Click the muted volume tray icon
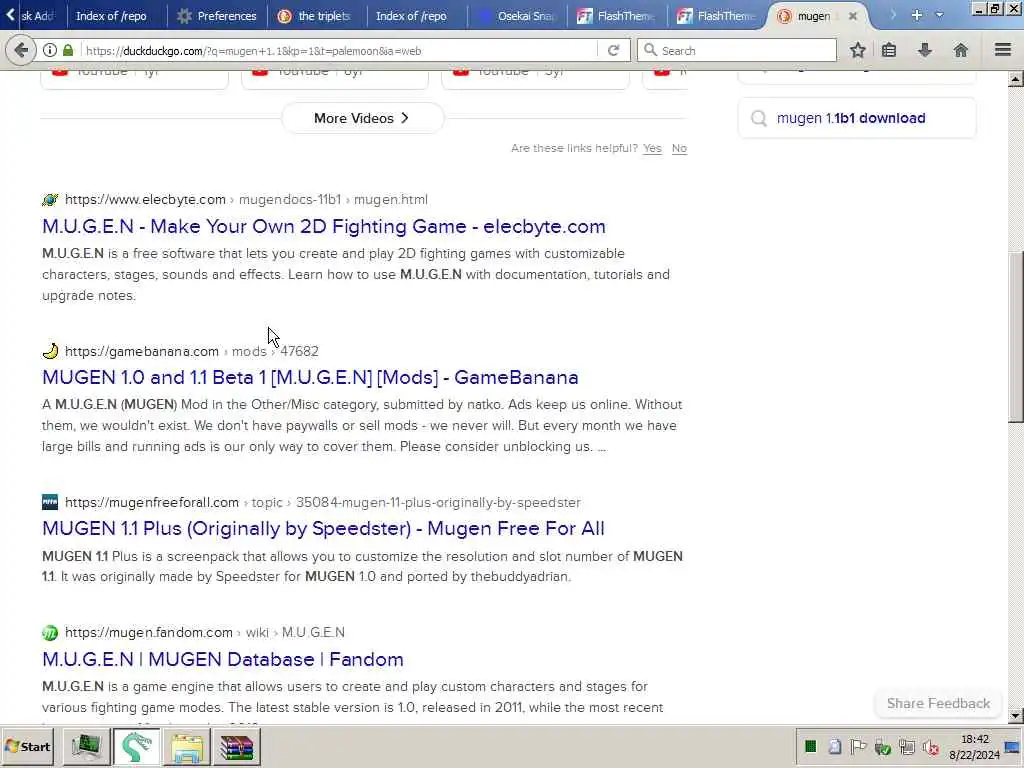Viewport: 1024px width, 768px height. pyautogui.click(x=931, y=747)
